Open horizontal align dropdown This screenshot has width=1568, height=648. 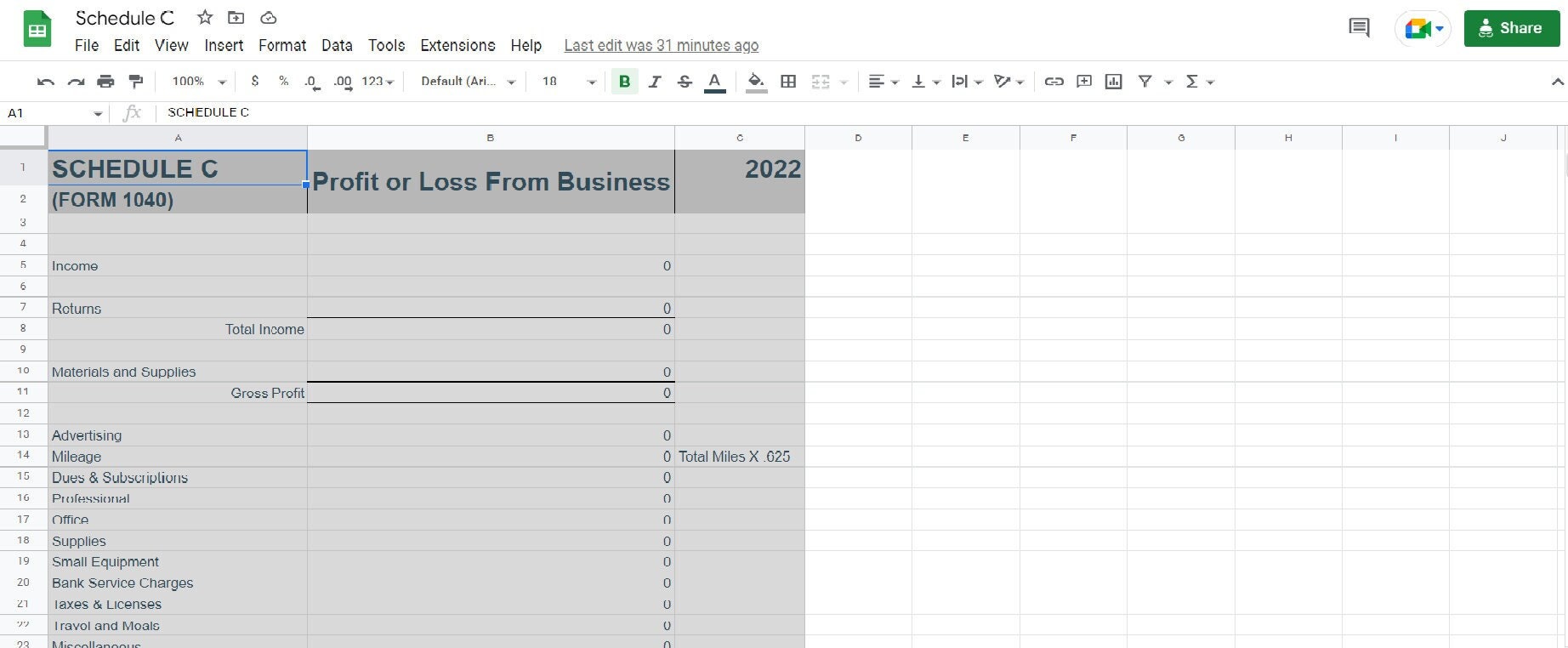coord(883,82)
